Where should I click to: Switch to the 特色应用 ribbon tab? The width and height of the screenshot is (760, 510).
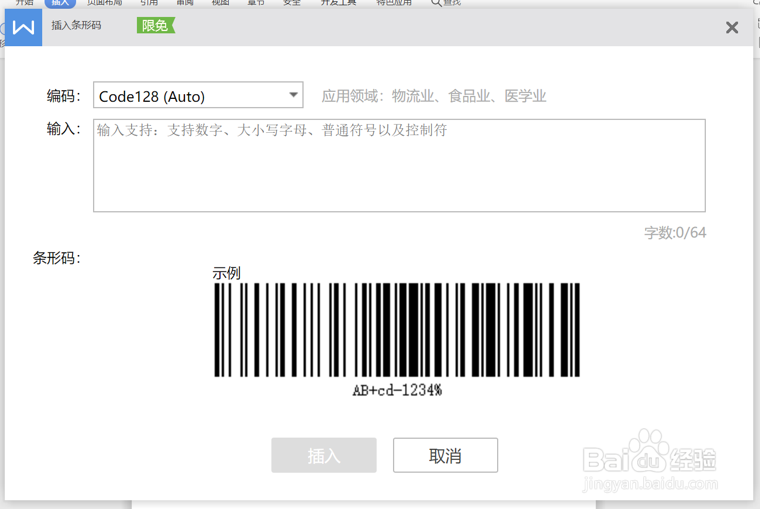coord(394,2)
